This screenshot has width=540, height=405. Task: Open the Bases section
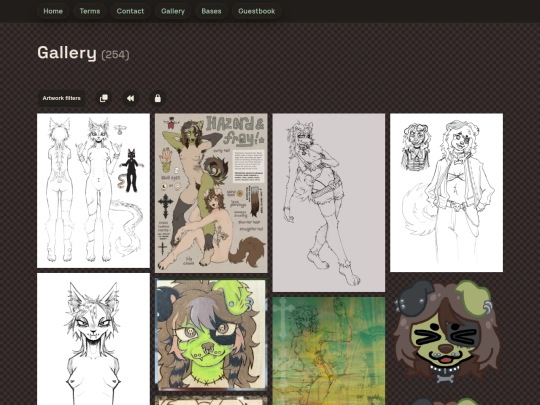pyautogui.click(x=211, y=11)
